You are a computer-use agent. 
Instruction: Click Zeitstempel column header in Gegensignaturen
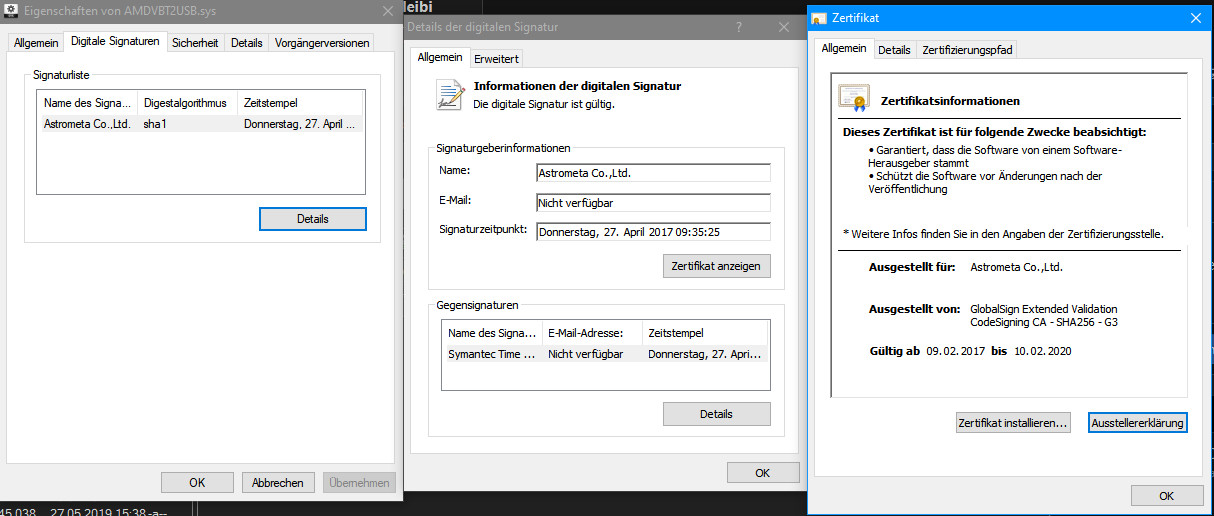point(705,333)
